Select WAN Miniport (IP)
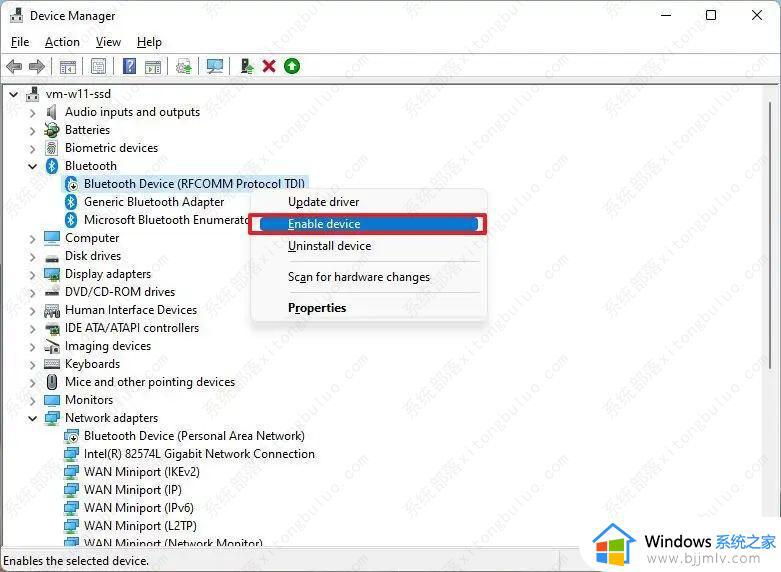 [x=132, y=490]
